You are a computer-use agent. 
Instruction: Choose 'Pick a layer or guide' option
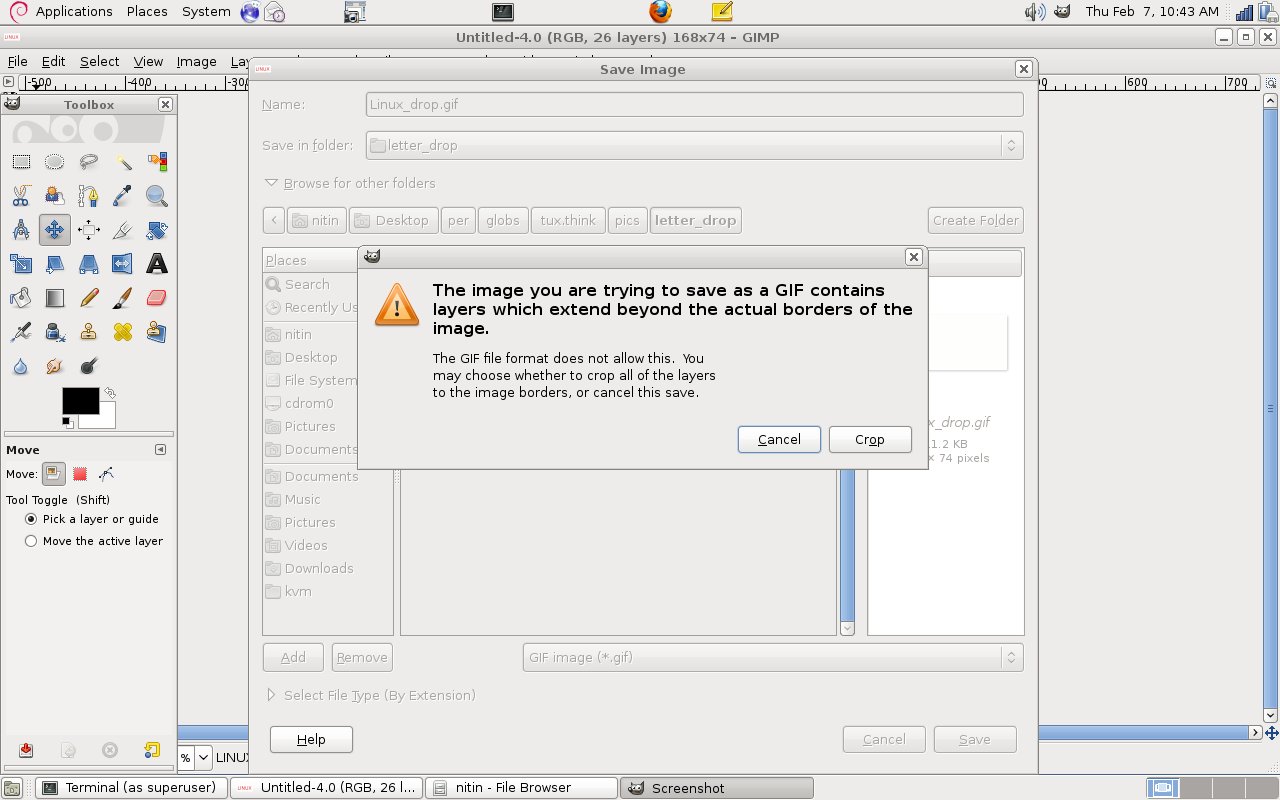tap(92, 519)
